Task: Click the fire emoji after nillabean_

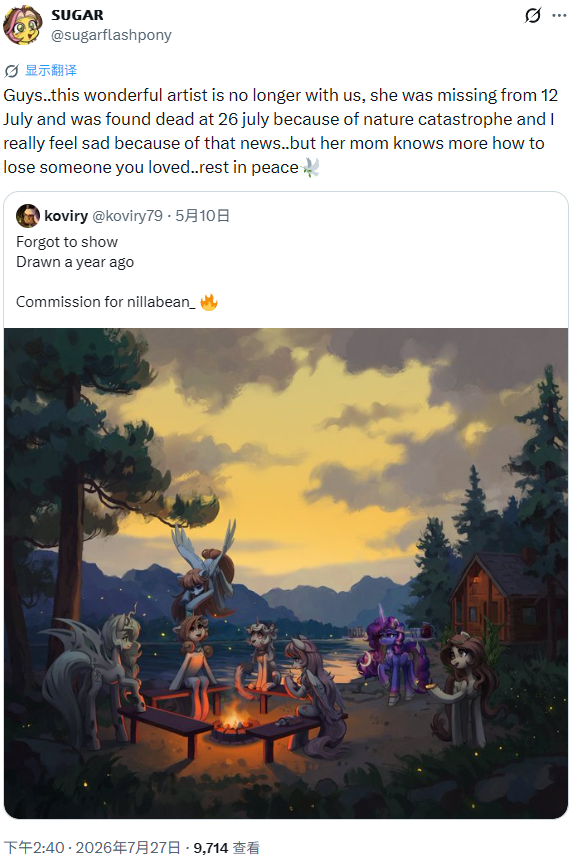Action: [209, 301]
